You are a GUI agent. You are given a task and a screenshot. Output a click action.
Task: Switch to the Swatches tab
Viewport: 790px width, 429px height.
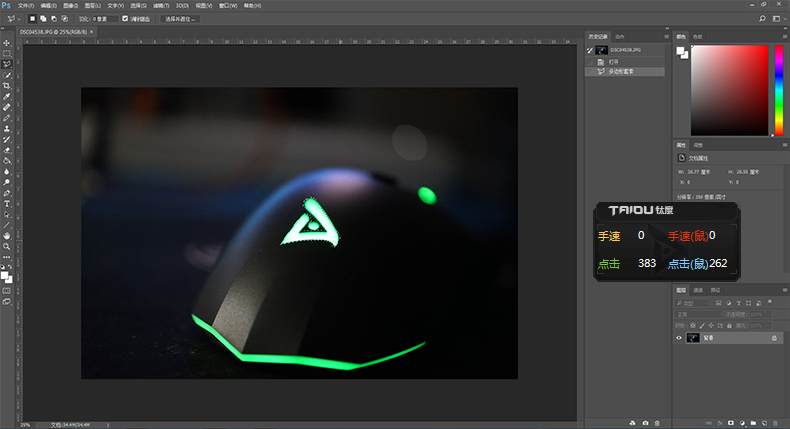tap(697, 36)
